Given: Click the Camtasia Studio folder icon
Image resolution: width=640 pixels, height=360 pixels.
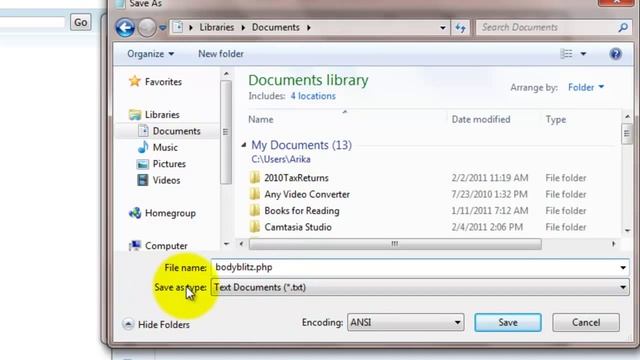Looking at the screenshot, I should click(x=255, y=227).
